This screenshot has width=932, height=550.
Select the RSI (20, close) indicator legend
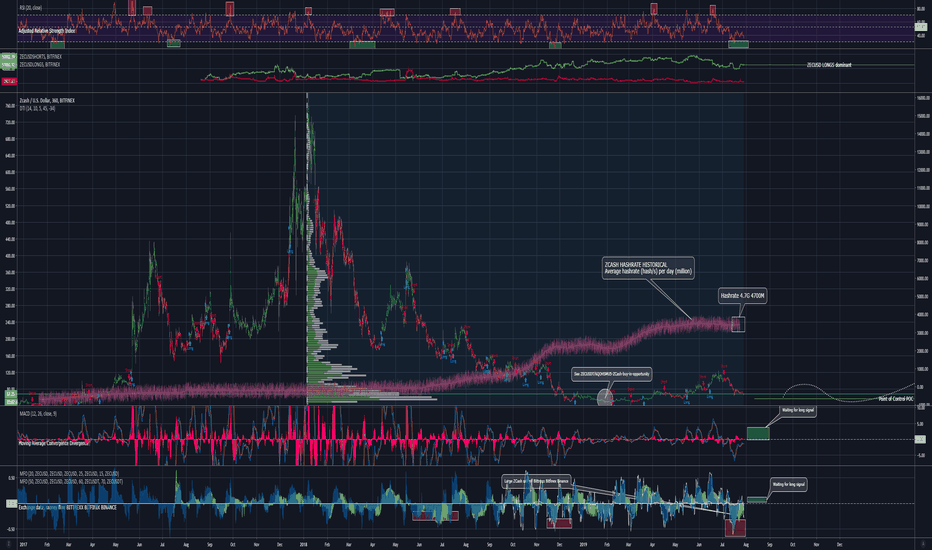click(x=30, y=8)
